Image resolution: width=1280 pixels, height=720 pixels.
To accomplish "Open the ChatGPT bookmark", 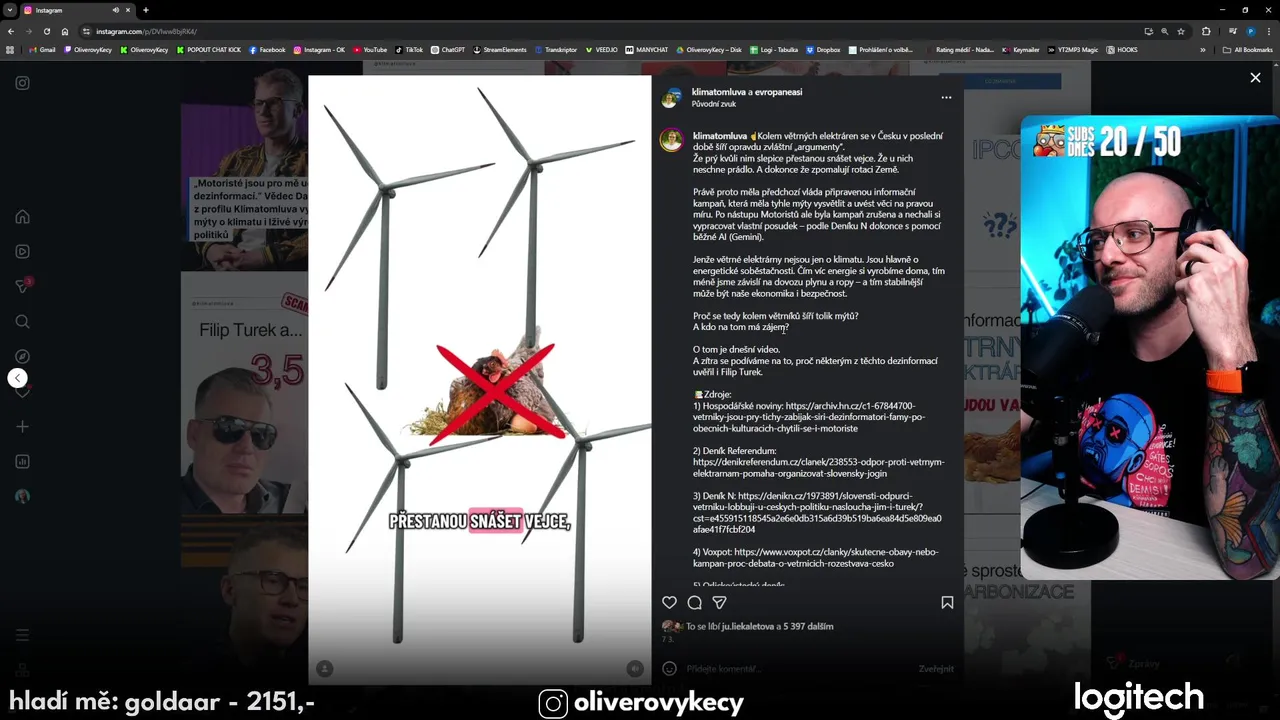I will (448, 49).
